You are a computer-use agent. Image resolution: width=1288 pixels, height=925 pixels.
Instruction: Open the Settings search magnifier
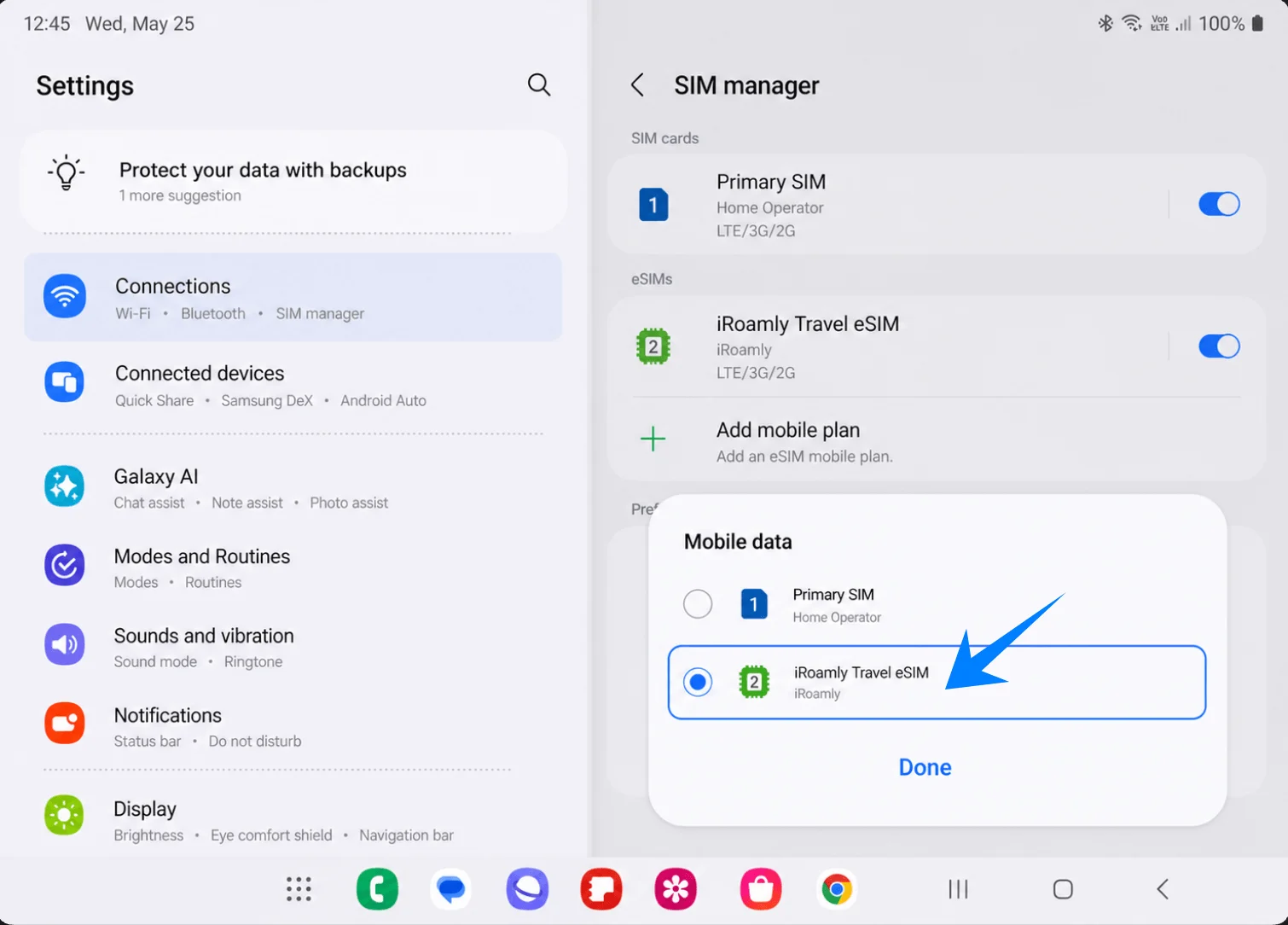tap(539, 84)
